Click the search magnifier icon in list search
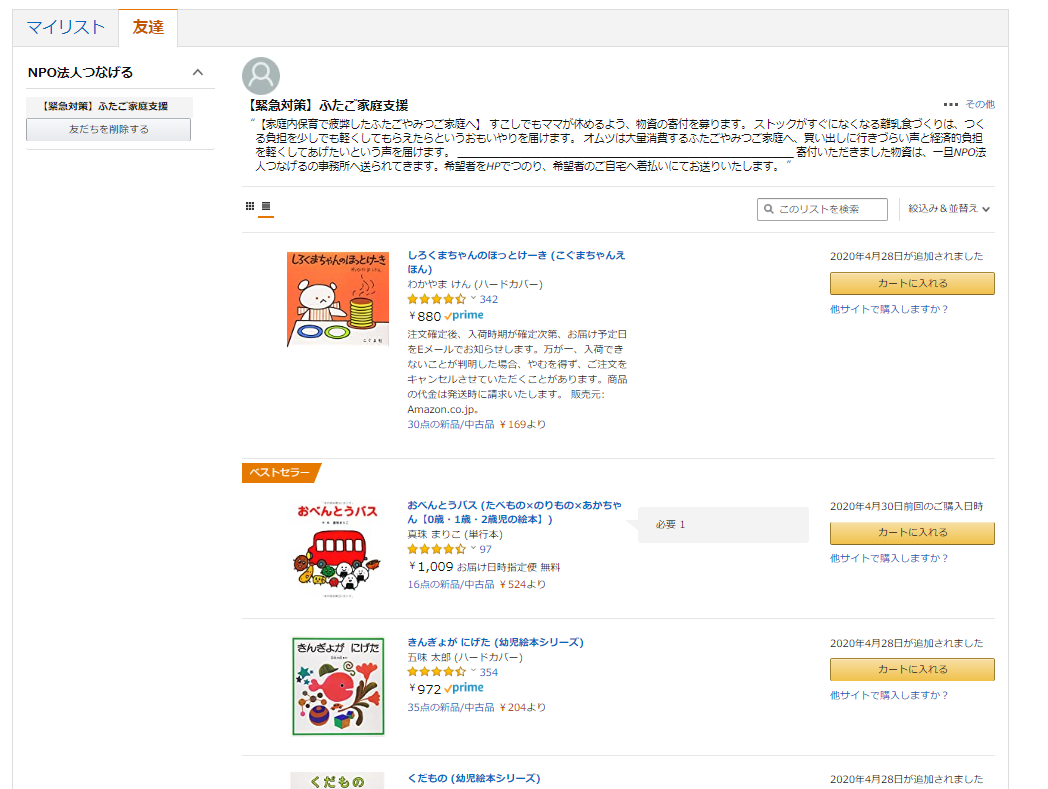 click(x=769, y=209)
